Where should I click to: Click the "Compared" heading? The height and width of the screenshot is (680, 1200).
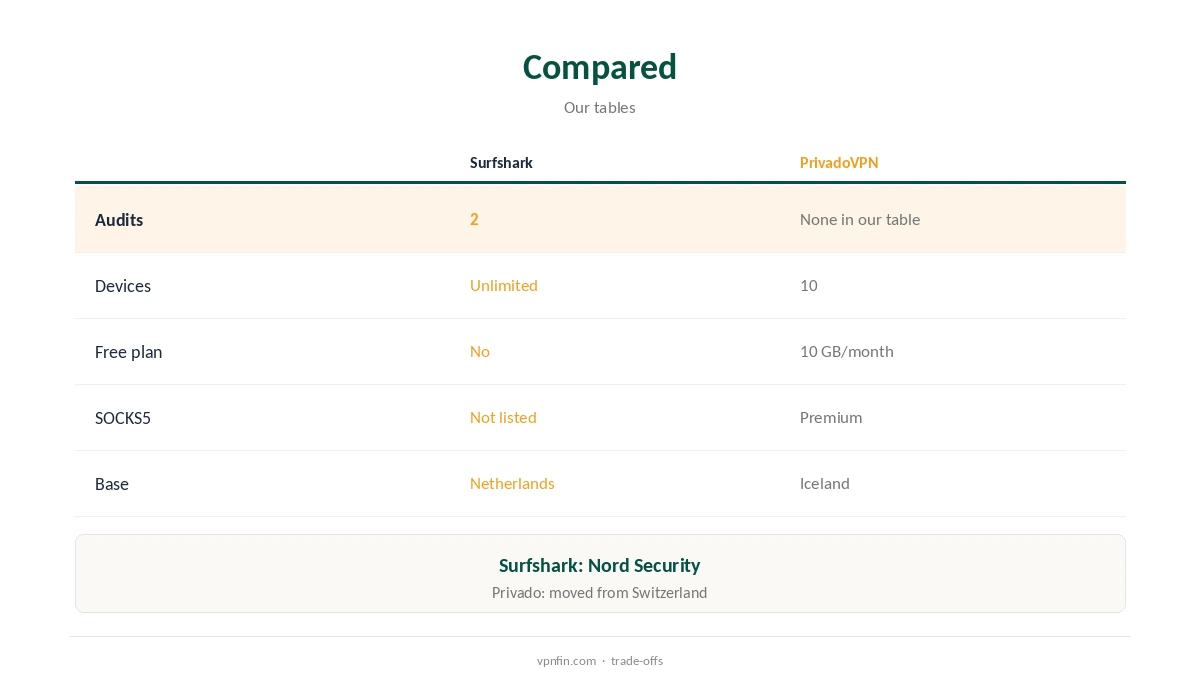tap(600, 67)
